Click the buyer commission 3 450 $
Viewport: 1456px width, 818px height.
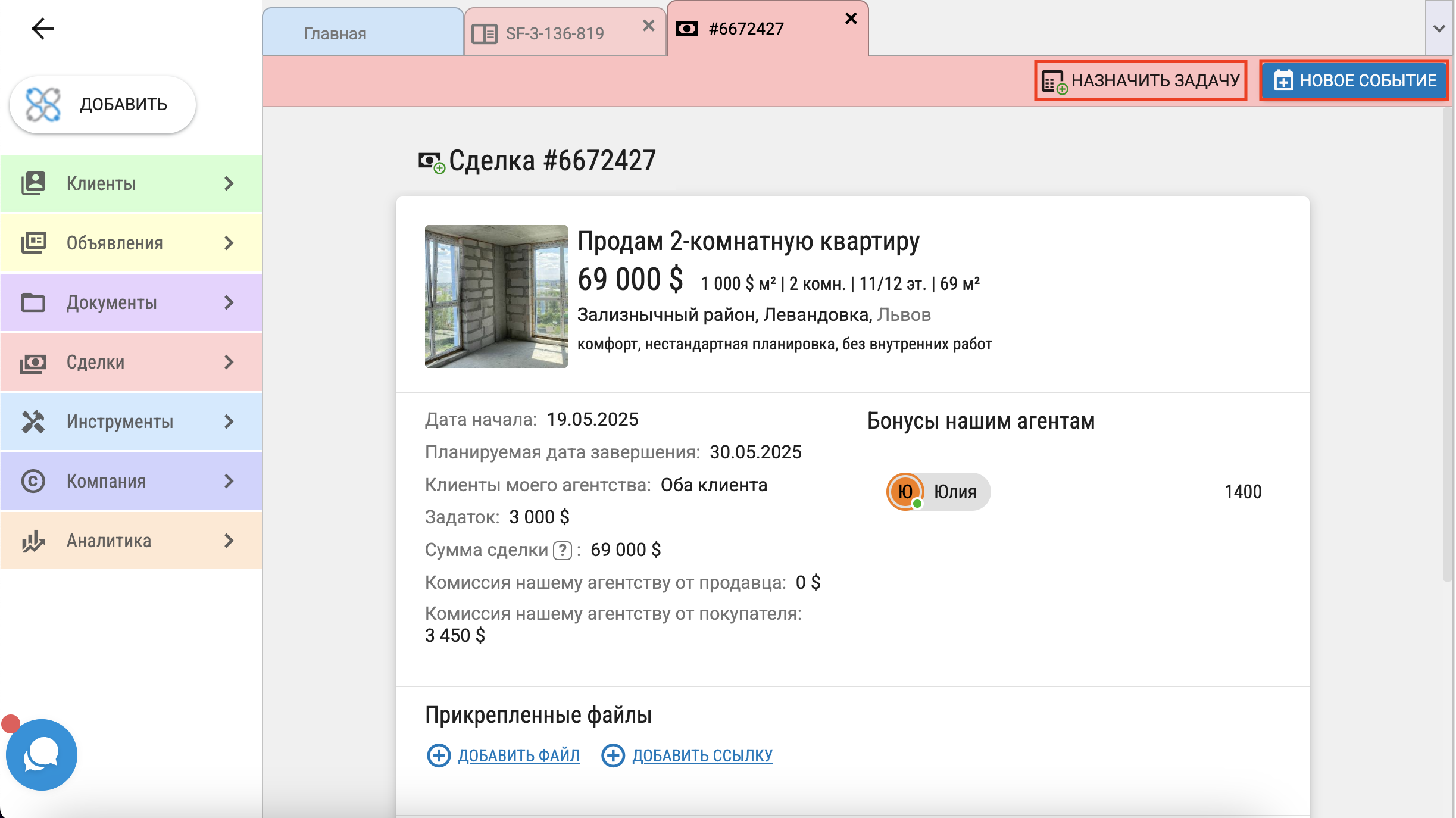point(455,636)
